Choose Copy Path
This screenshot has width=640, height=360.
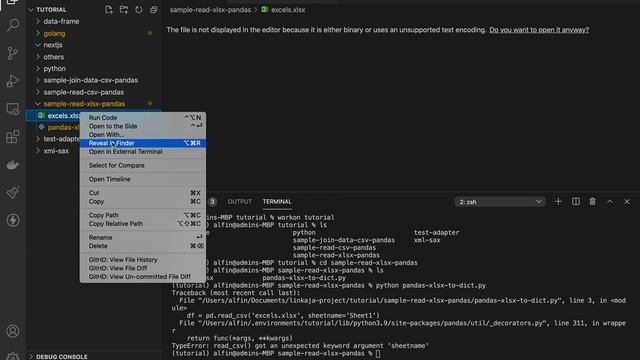tap(143, 215)
